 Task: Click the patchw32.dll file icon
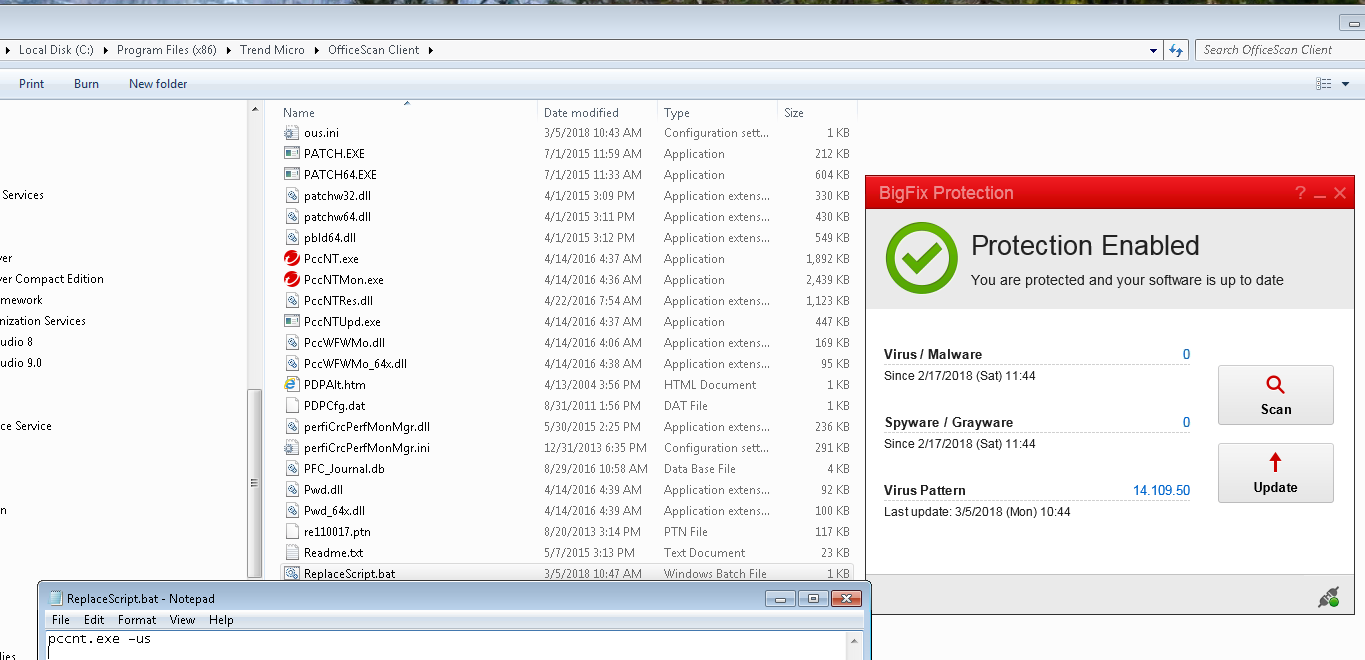(x=291, y=196)
